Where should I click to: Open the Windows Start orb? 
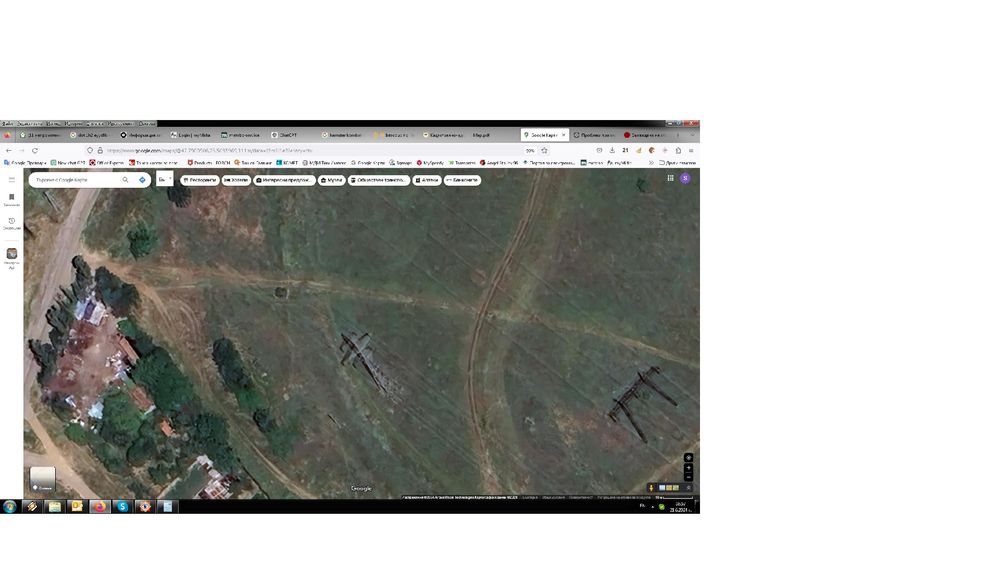10,506
